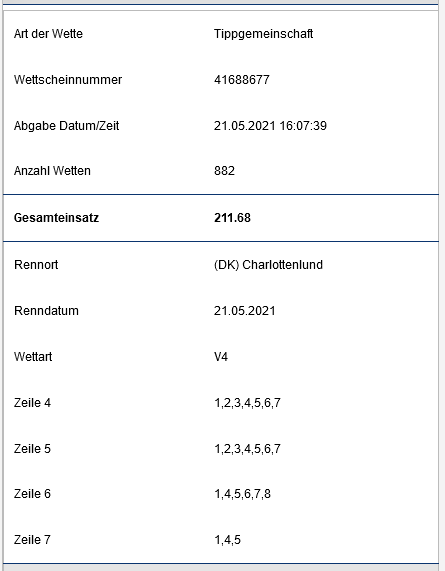Select submission time 21.05.2021 16:07:39
The image size is (445, 571).
click(x=270, y=126)
